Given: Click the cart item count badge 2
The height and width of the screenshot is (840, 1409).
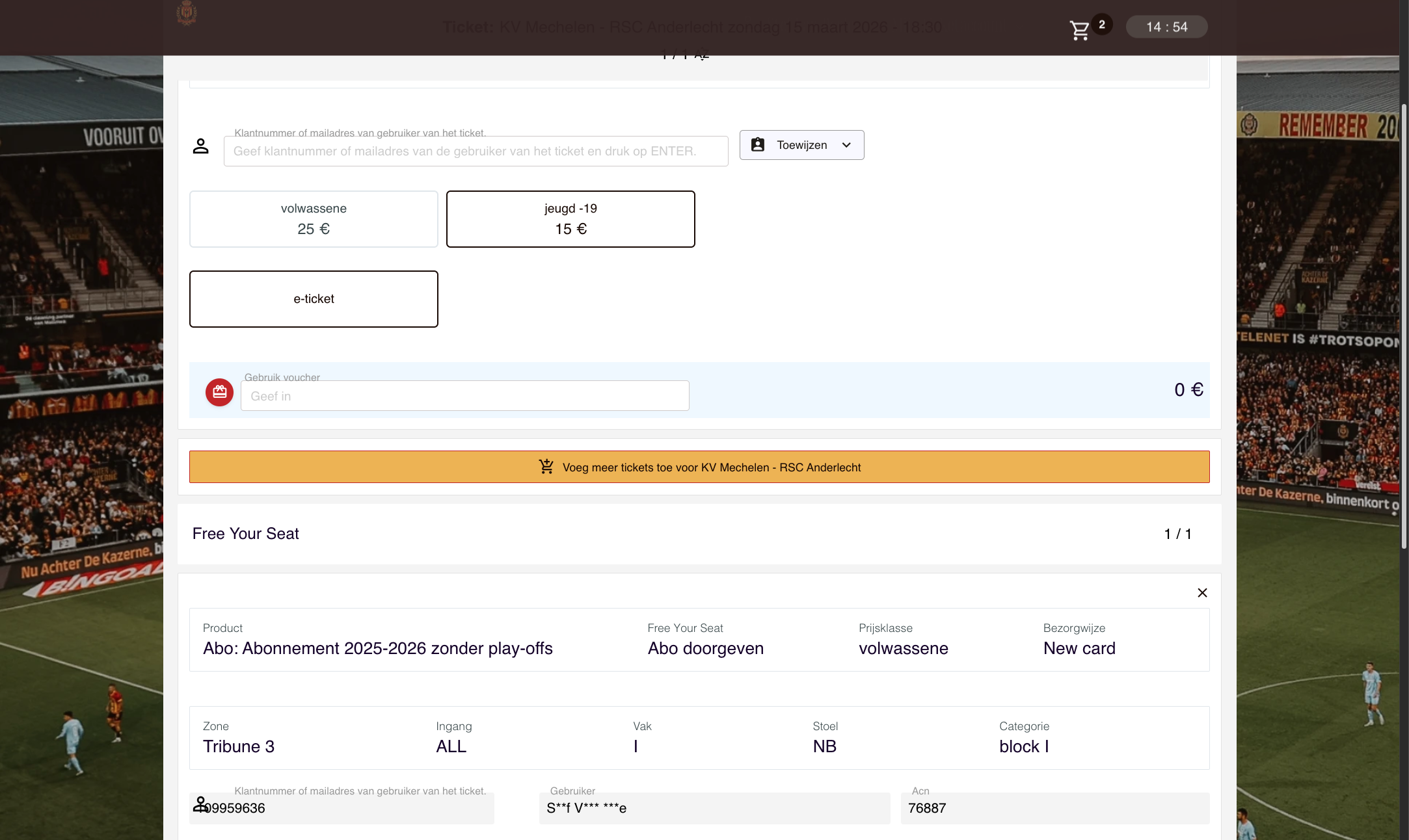Looking at the screenshot, I should tap(1102, 25).
